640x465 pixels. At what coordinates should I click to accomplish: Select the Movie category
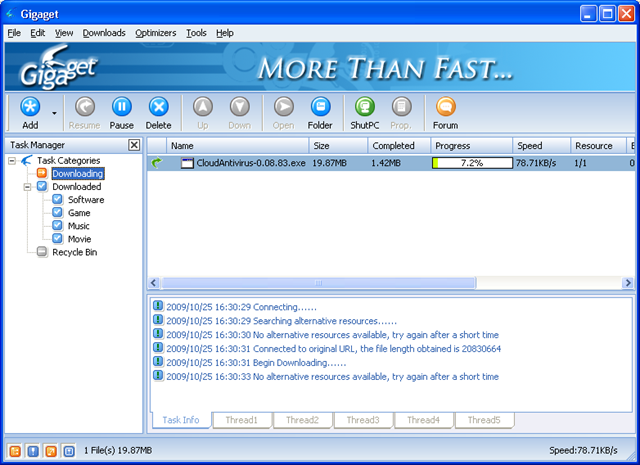pos(80,239)
